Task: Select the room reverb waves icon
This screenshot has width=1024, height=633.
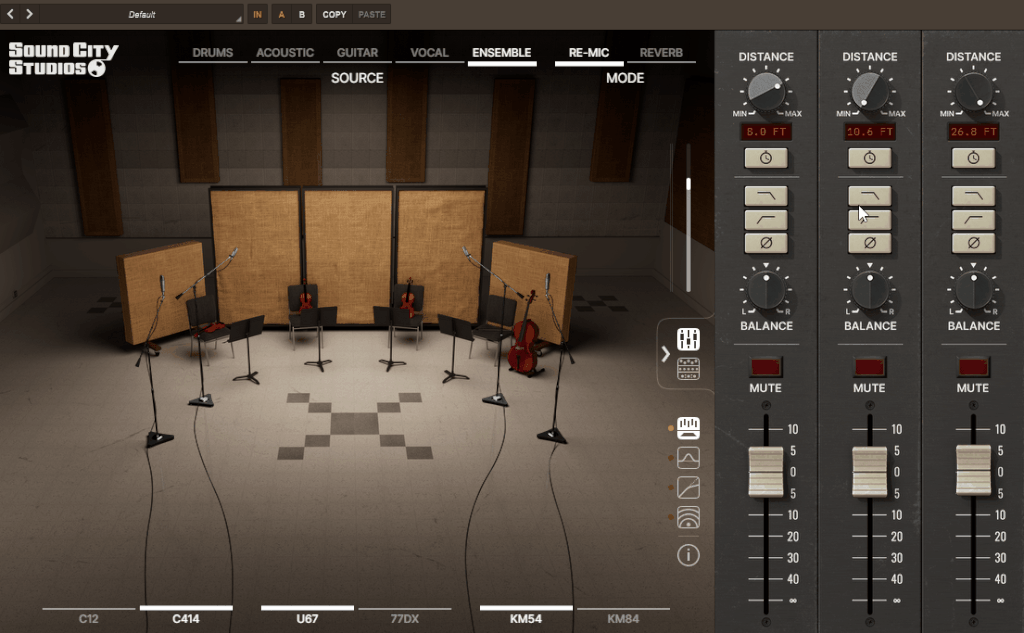Action: point(688,517)
